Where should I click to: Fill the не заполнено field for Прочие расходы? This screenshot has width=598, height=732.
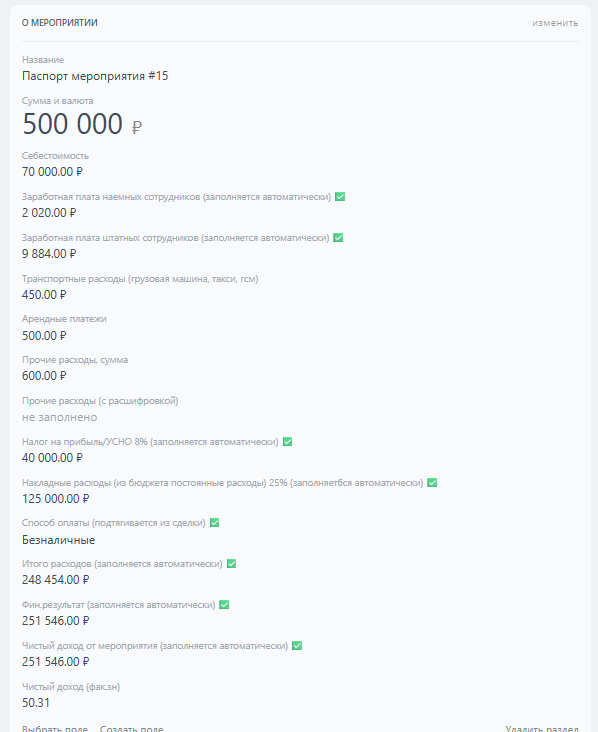[59, 417]
